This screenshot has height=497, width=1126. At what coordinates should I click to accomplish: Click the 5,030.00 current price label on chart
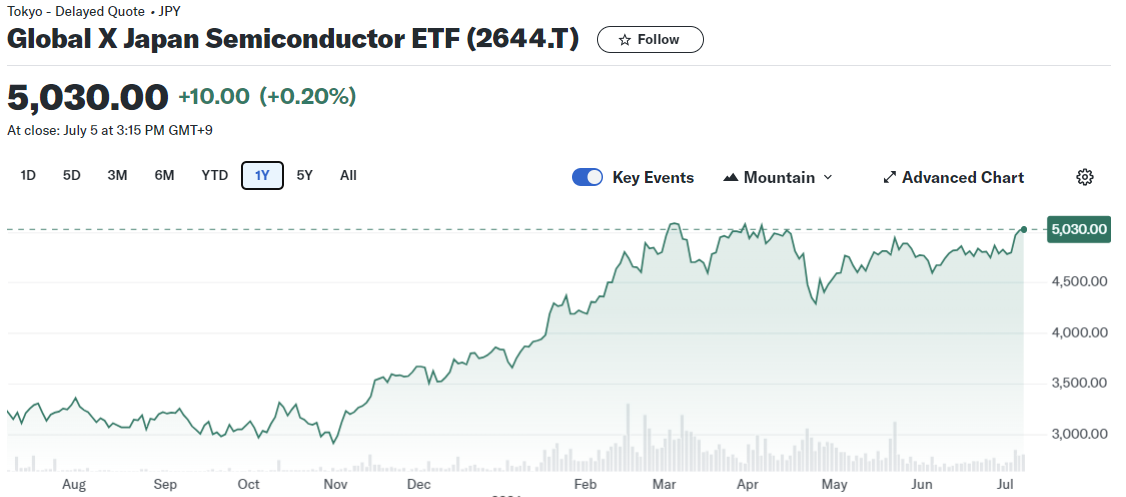(1079, 230)
